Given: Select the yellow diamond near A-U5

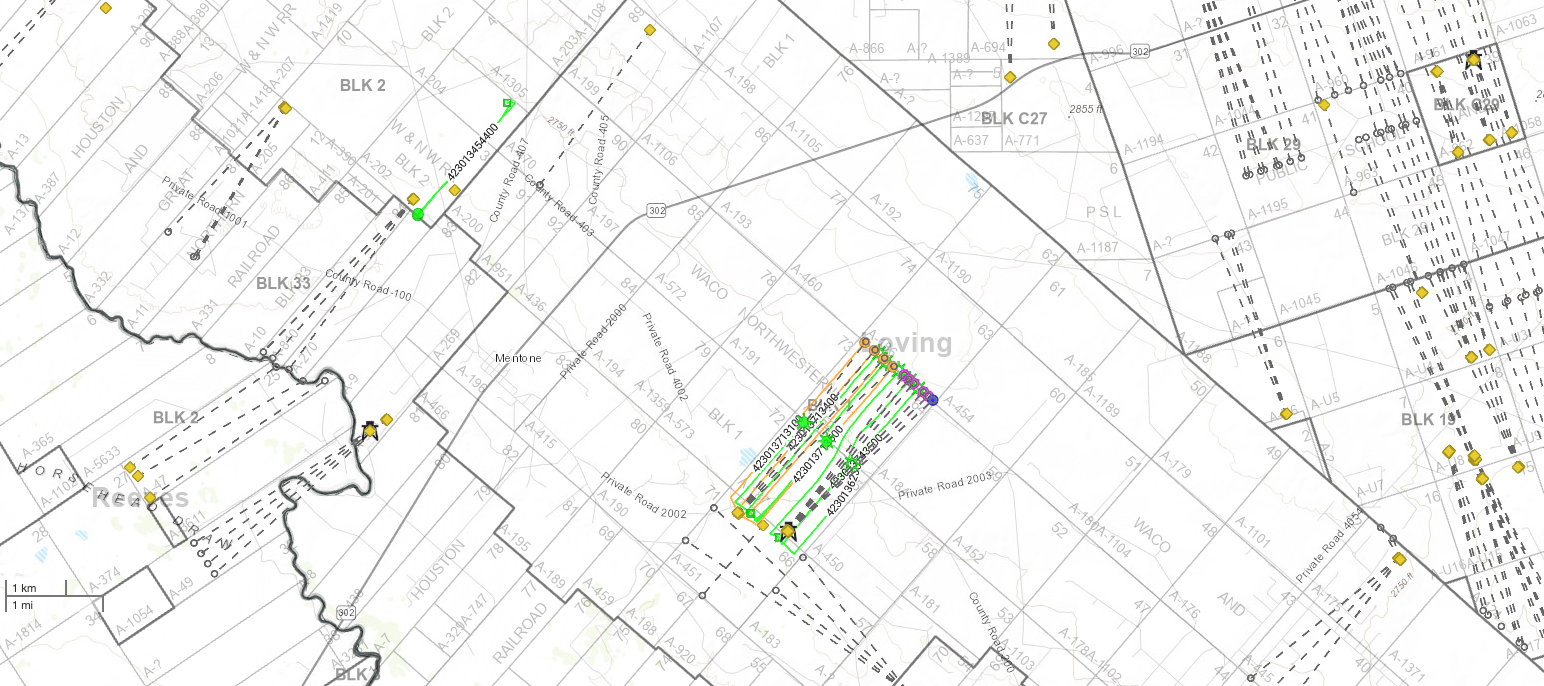Looking at the screenshot, I should (1286, 413).
